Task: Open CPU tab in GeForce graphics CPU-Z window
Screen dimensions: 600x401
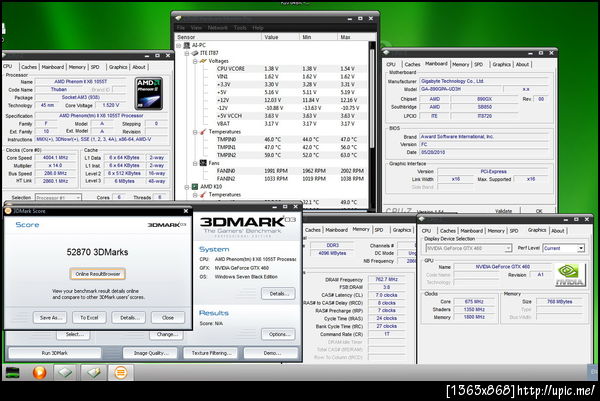Action: click(x=426, y=231)
